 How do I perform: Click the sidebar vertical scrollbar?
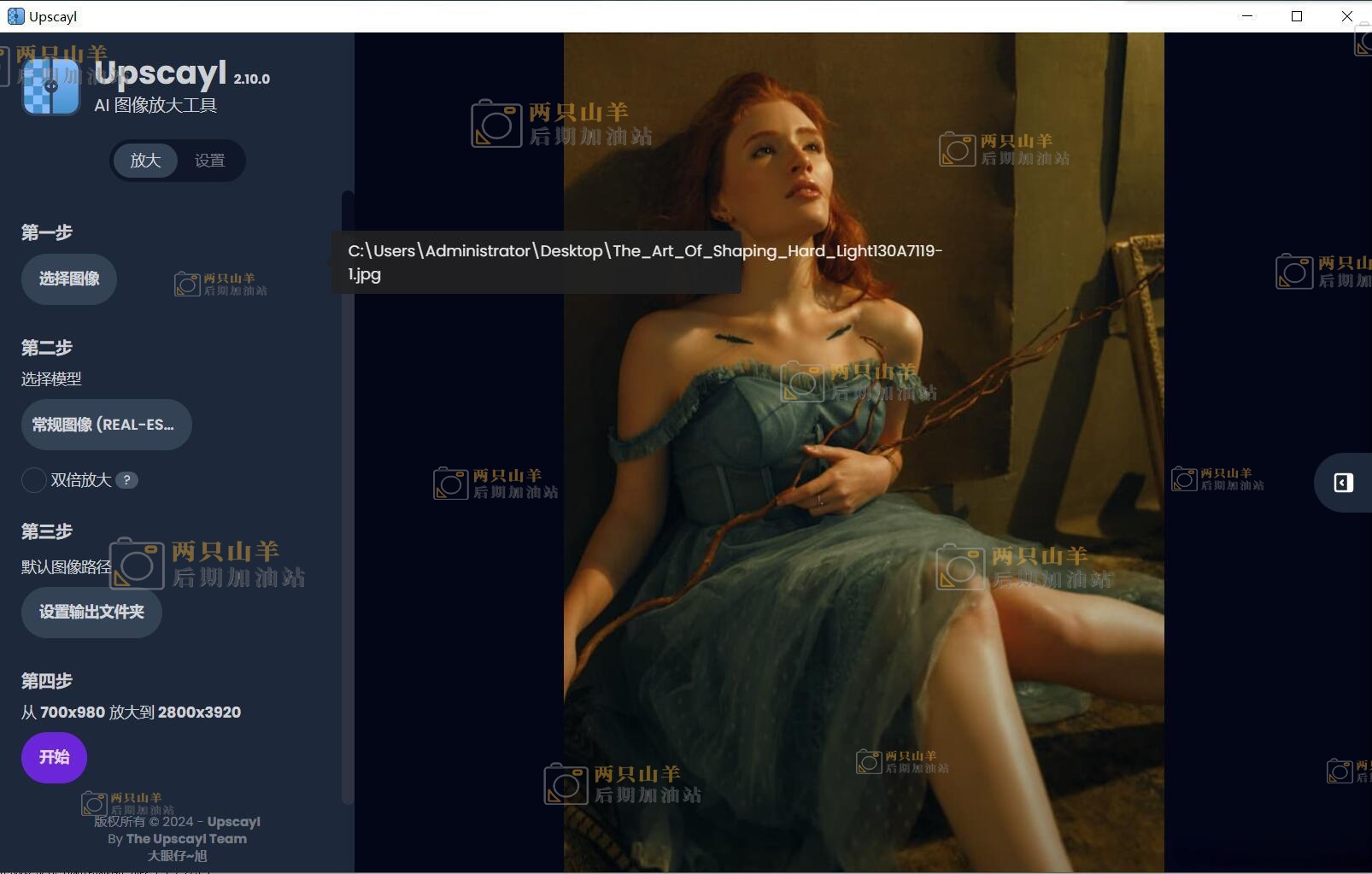tap(347, 496)
